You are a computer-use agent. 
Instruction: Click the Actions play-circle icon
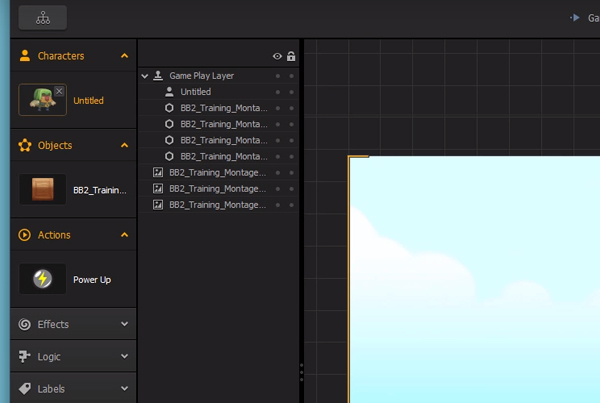click(24, 235)
